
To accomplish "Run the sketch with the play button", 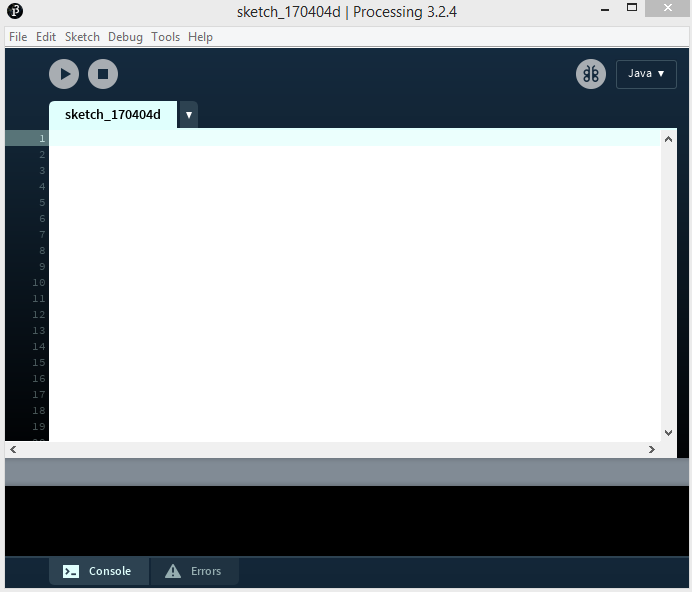I will point(64,74).
